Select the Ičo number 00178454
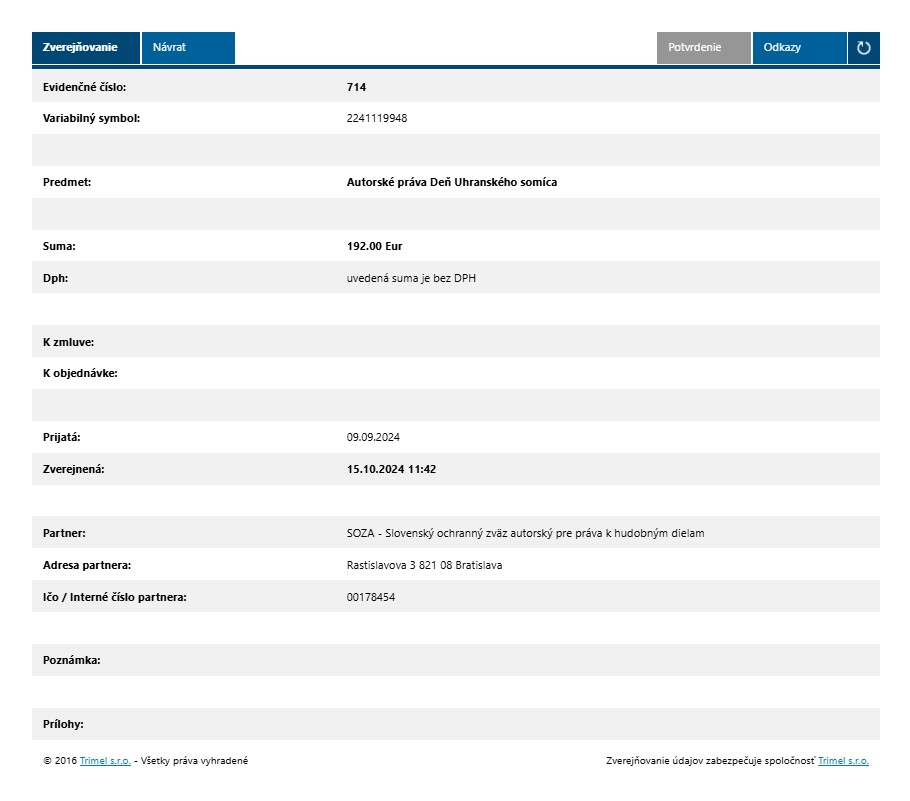Image resolution: width=910 pixels, height=801 pixels. tap(371, 597)
